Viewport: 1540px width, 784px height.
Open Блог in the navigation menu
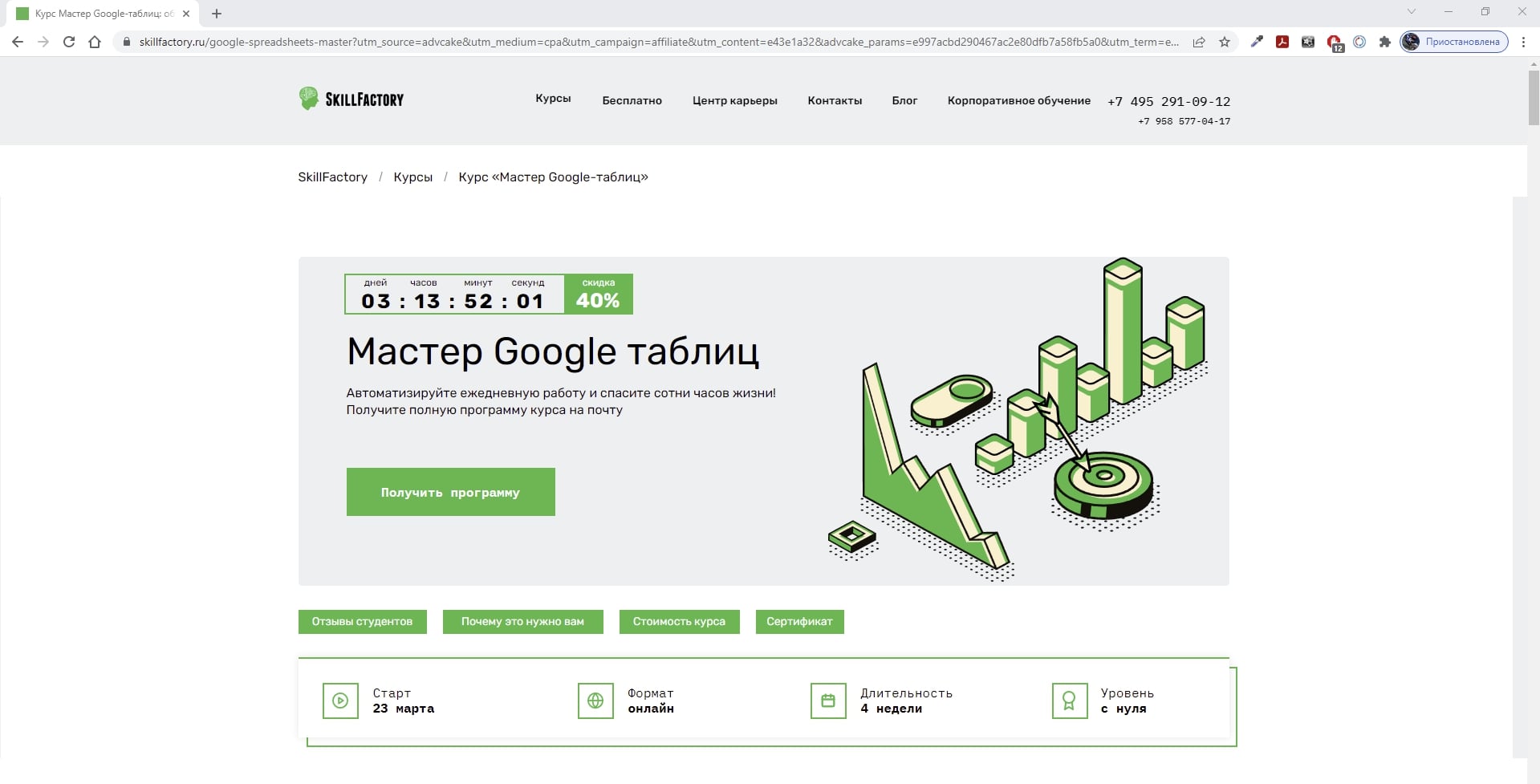[904, 100]
